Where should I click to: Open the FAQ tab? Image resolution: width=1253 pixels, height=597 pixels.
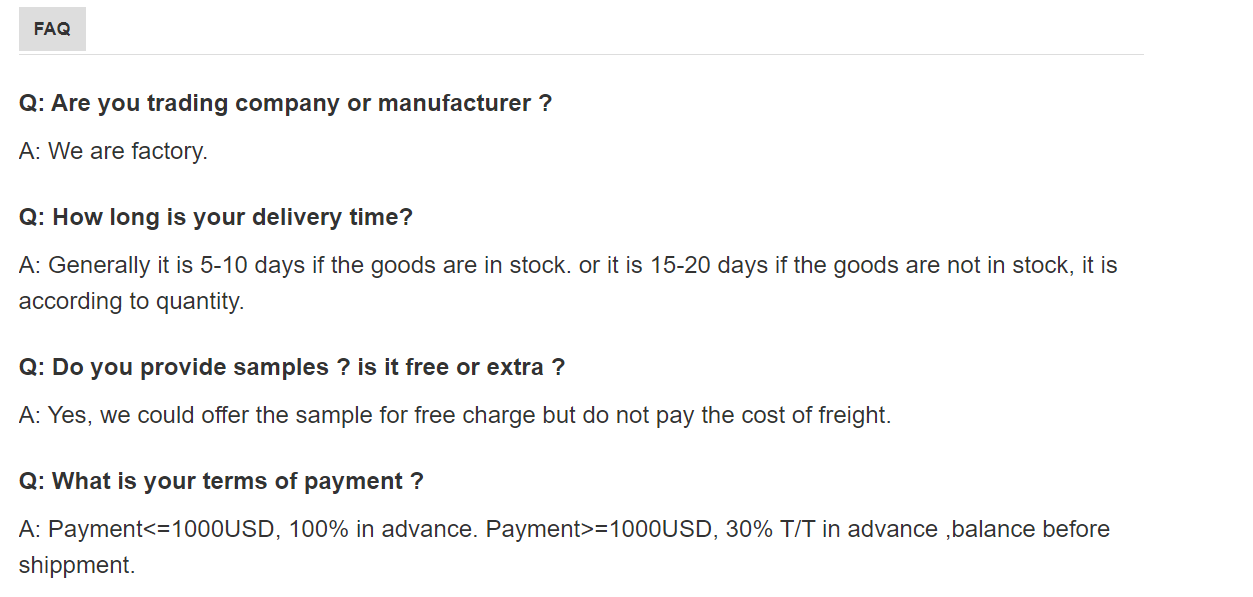point(52,29)
